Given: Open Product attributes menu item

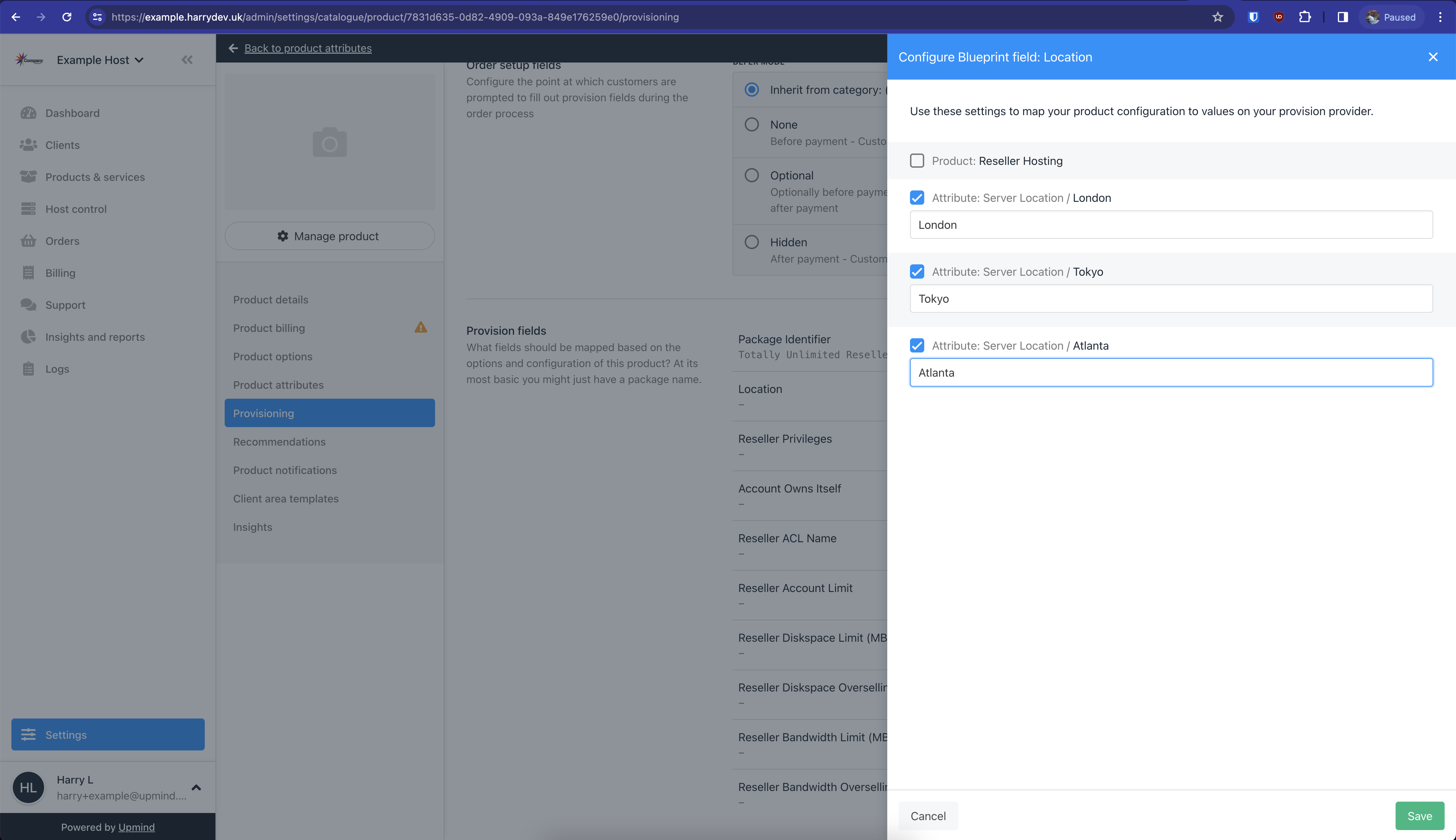Looking at the screenshot, I should click(278, 384).
